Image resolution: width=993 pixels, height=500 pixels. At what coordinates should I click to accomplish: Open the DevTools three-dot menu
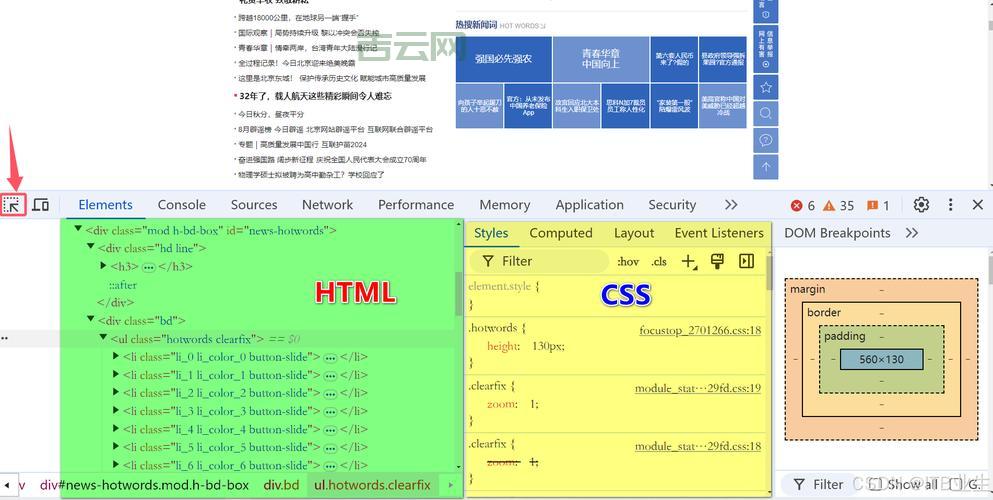[x=951, y=204]
